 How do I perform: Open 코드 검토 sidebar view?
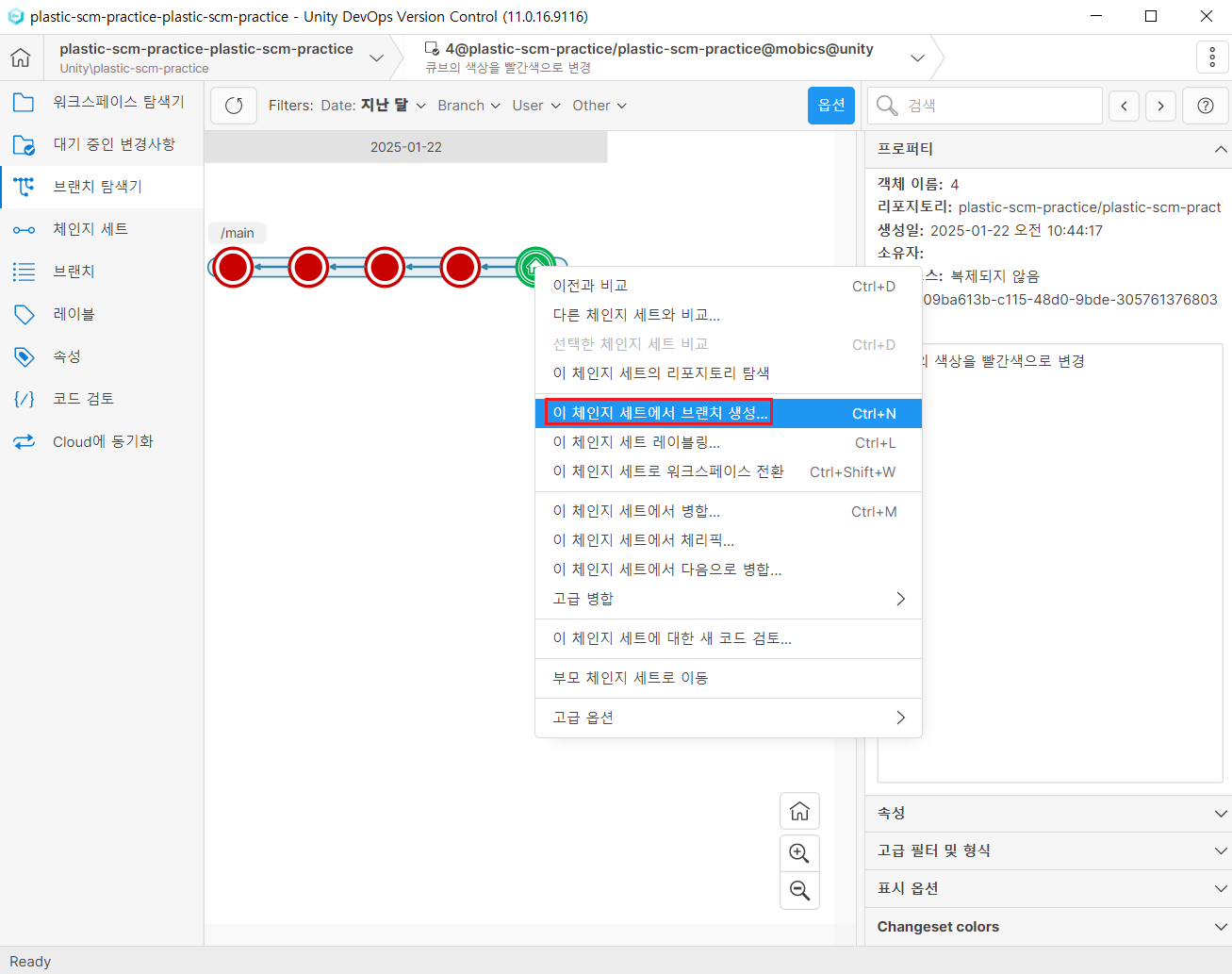click(102, 399)
